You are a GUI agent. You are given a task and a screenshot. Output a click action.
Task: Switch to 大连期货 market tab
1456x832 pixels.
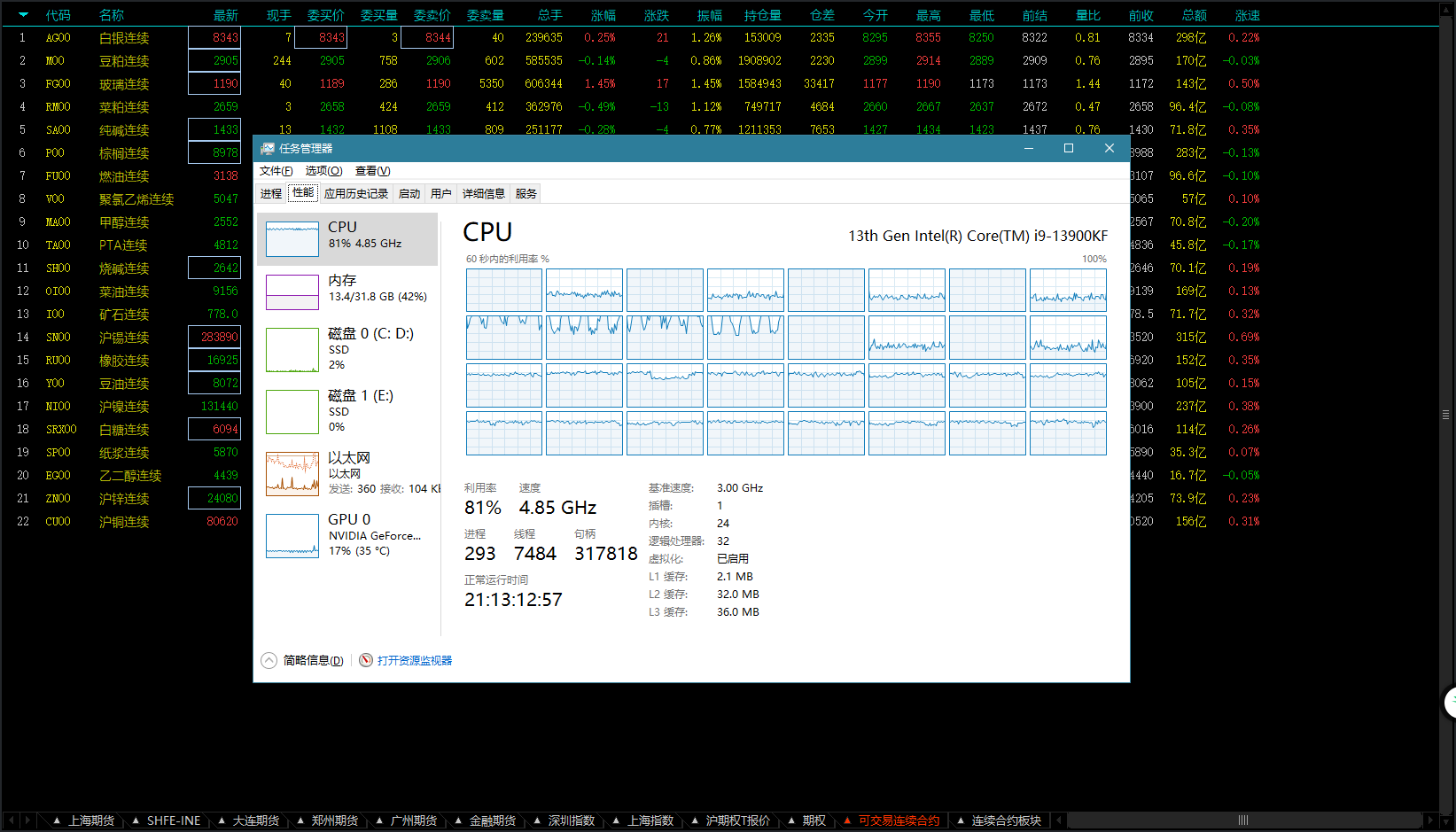[256, 820]
